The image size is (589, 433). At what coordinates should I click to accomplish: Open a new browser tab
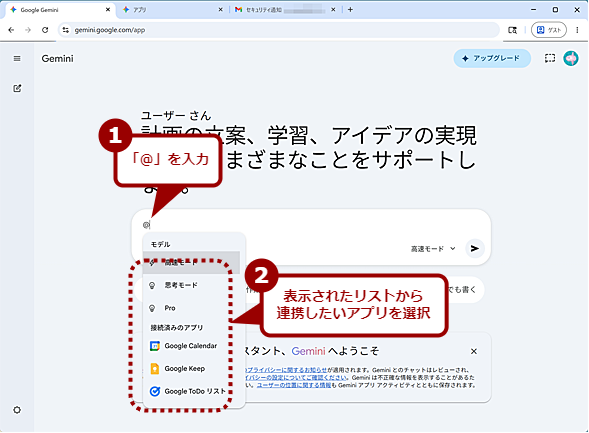point(350,10)
